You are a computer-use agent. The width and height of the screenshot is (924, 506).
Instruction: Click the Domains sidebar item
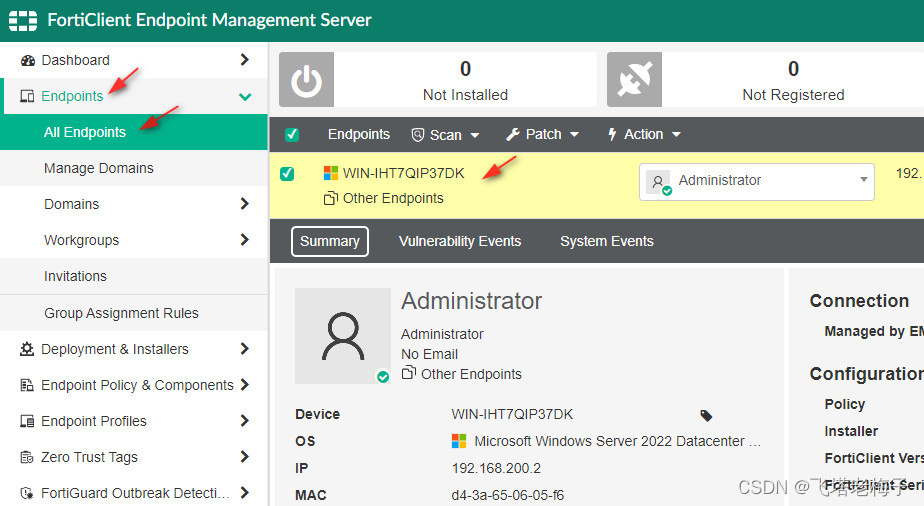pos(134,204)
